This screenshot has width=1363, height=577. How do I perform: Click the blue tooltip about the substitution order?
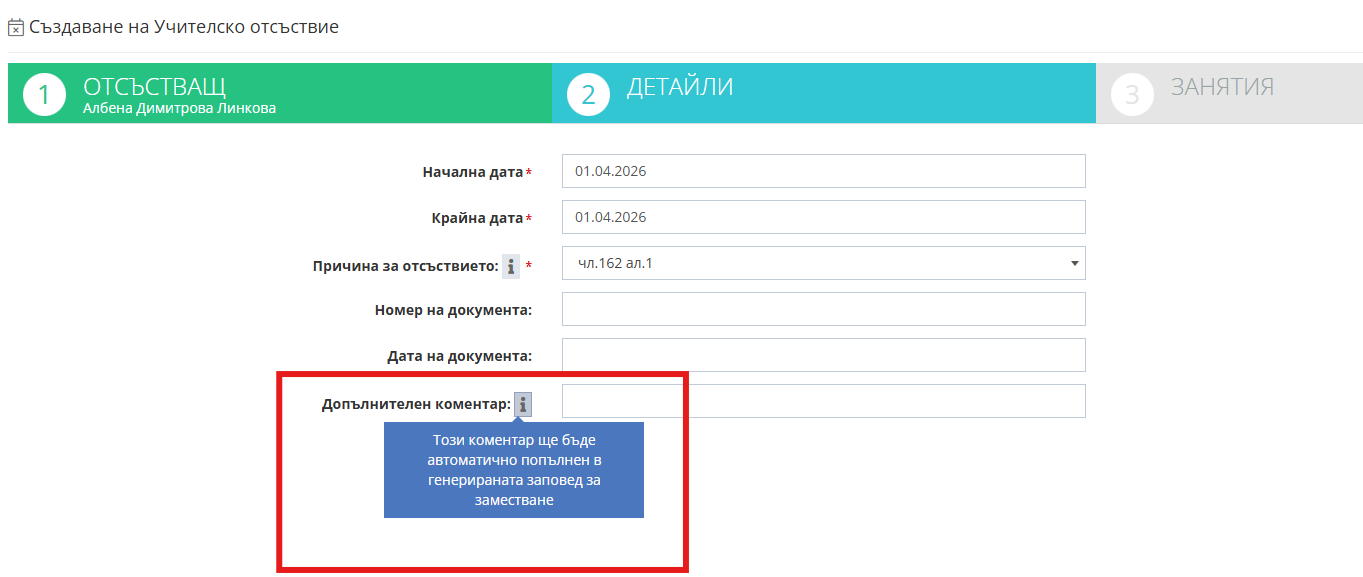513,470
